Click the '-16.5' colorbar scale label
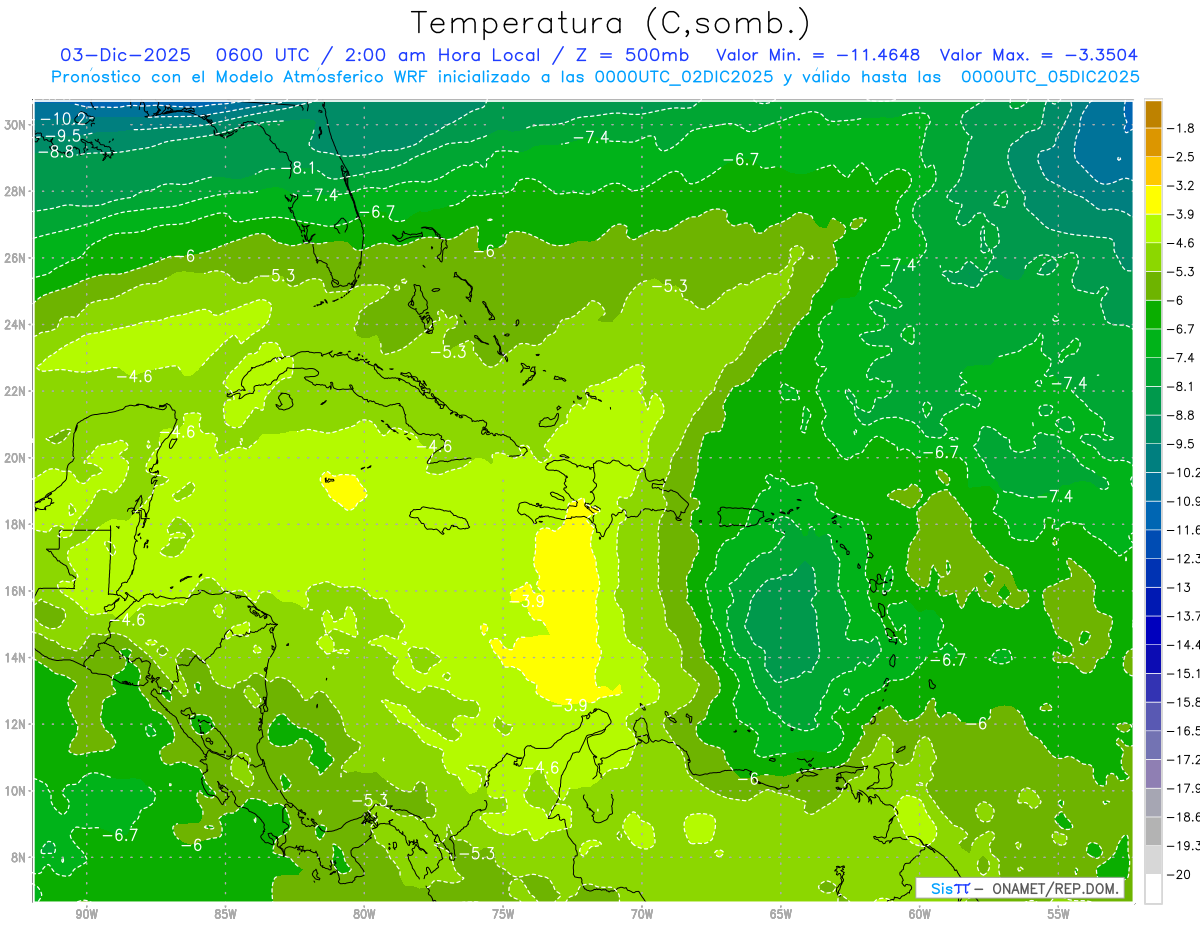This screenshot has height=927, width=1200. pos(1182,731)
